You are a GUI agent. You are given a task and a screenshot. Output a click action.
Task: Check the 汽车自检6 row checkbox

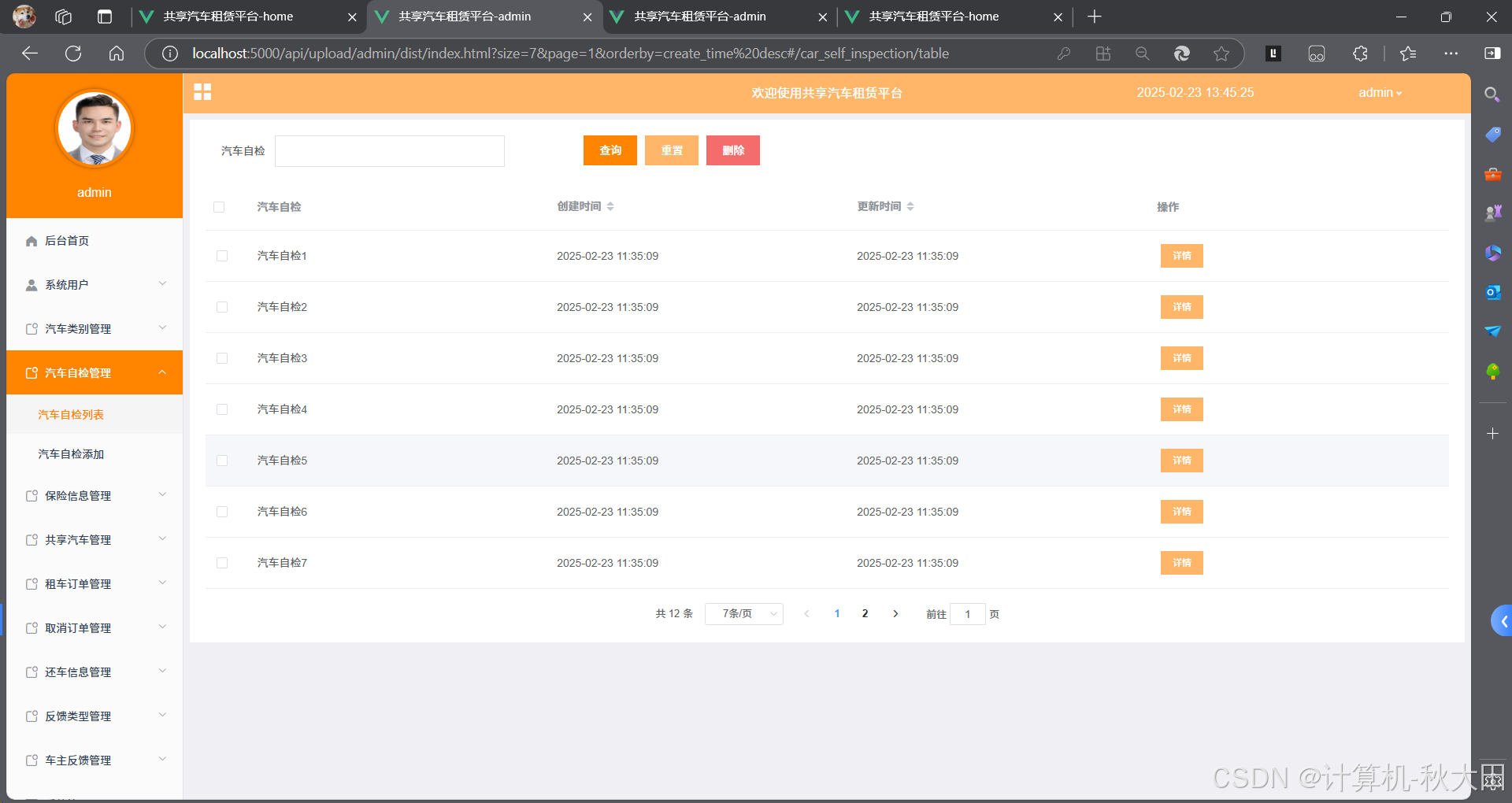222,512
